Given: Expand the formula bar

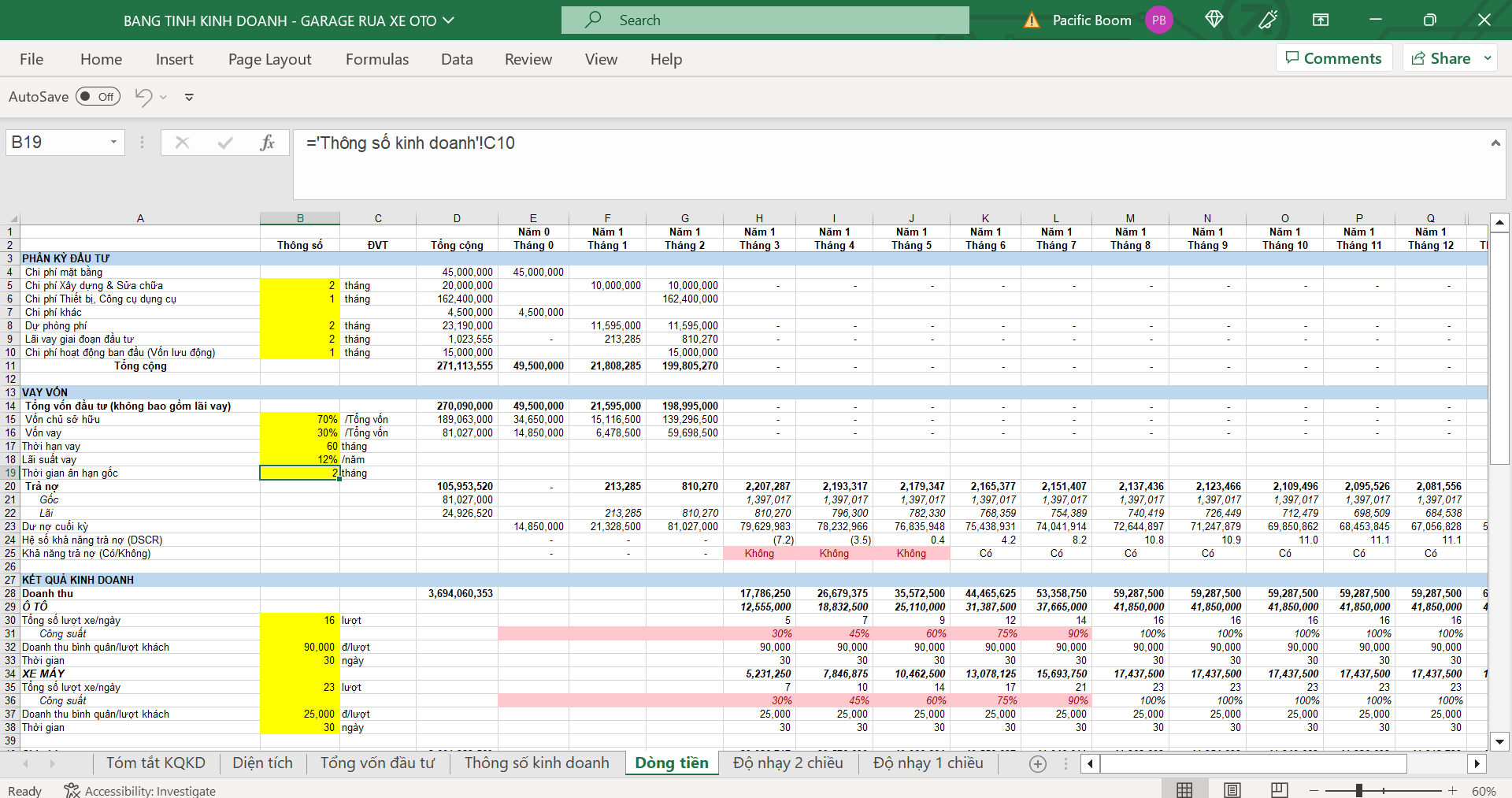Looking at the screenshot, I should pos(1495,143).
